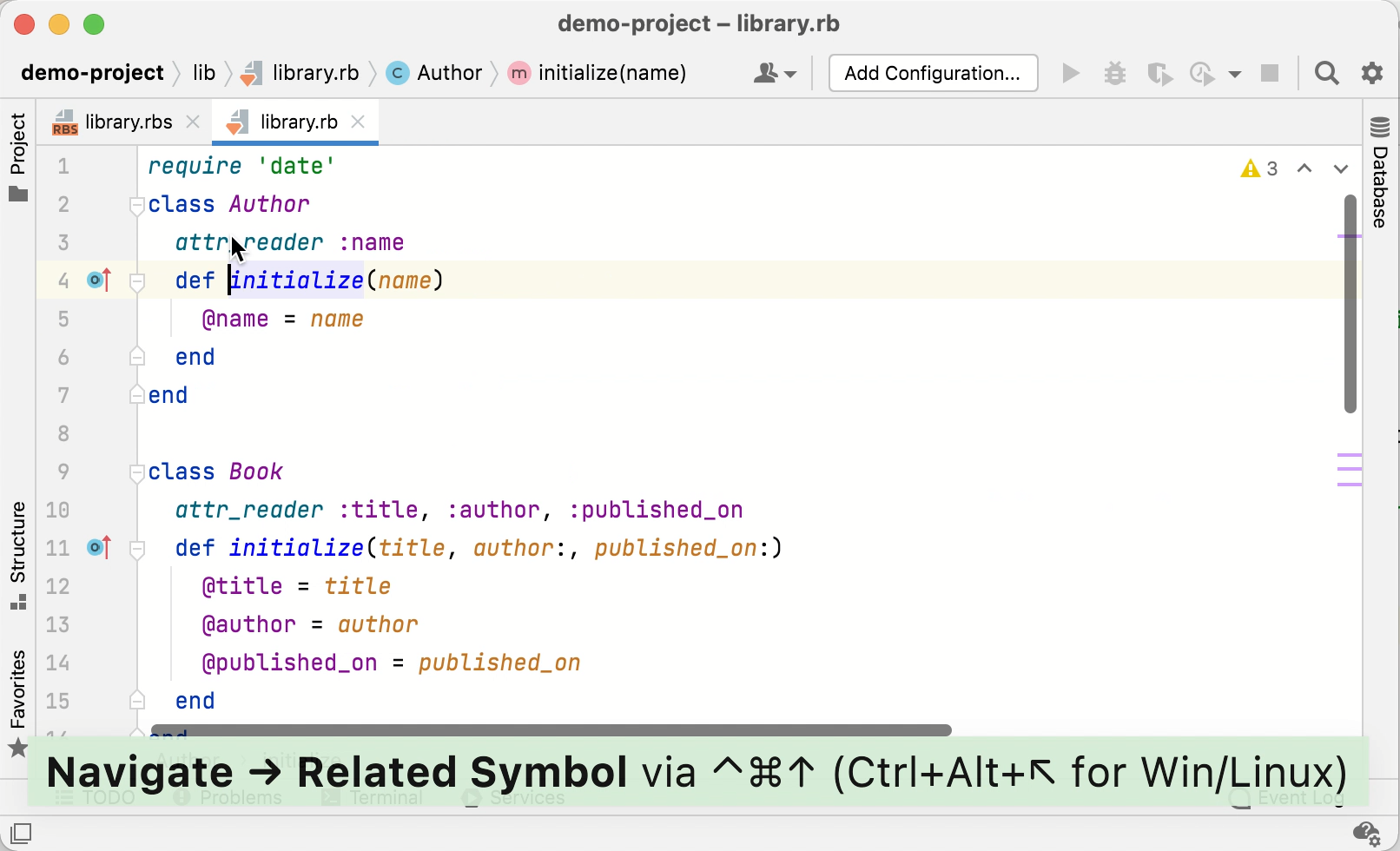Switch to the library.rbs tab
1400x851 pixels.
click(x=127, y=122)
